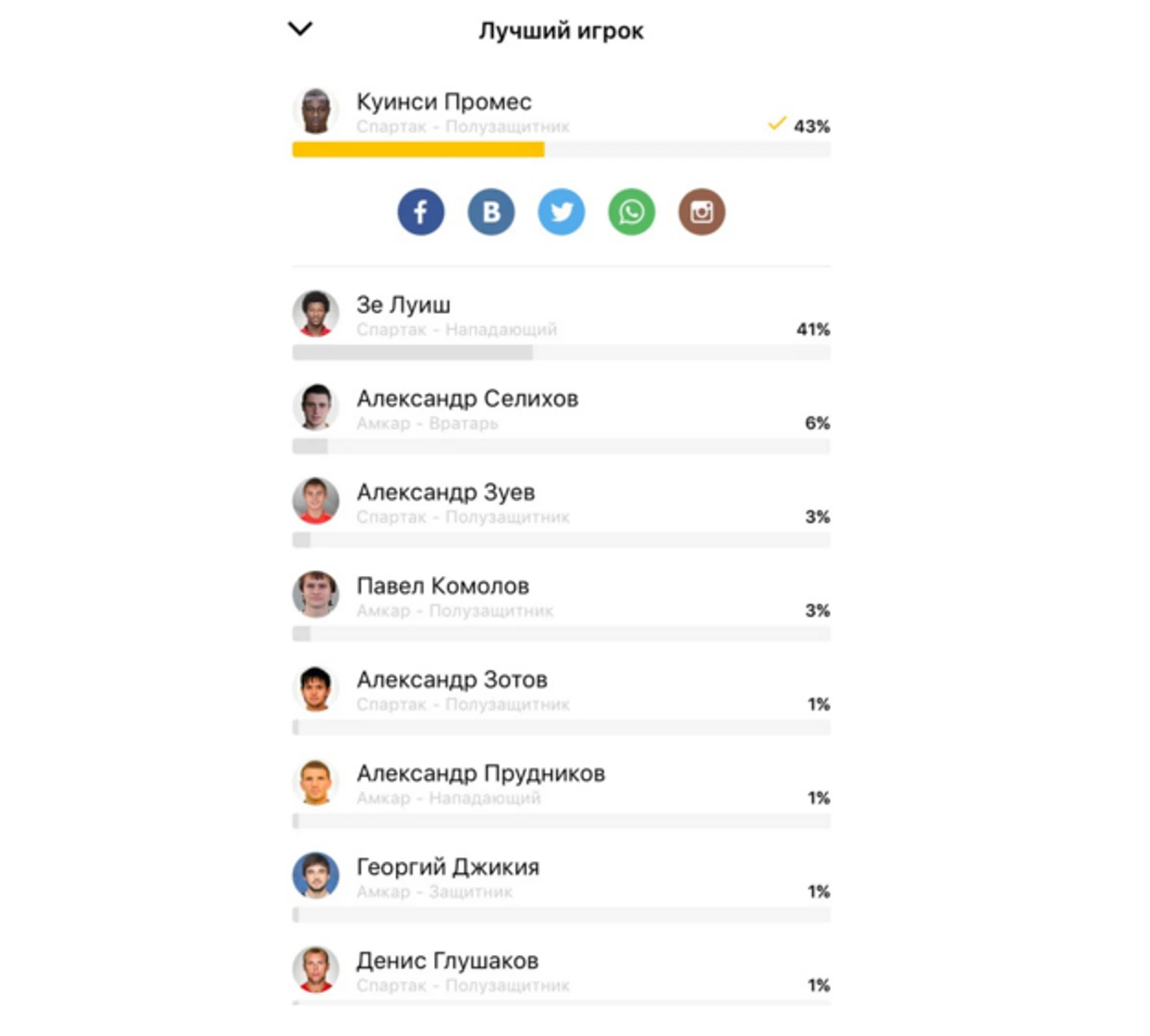Click the 41% result for Зе Луиш
Image resolution: width=1150 pixels, height=1036 pixels.
pyautogui.click(x=813, y=329)
